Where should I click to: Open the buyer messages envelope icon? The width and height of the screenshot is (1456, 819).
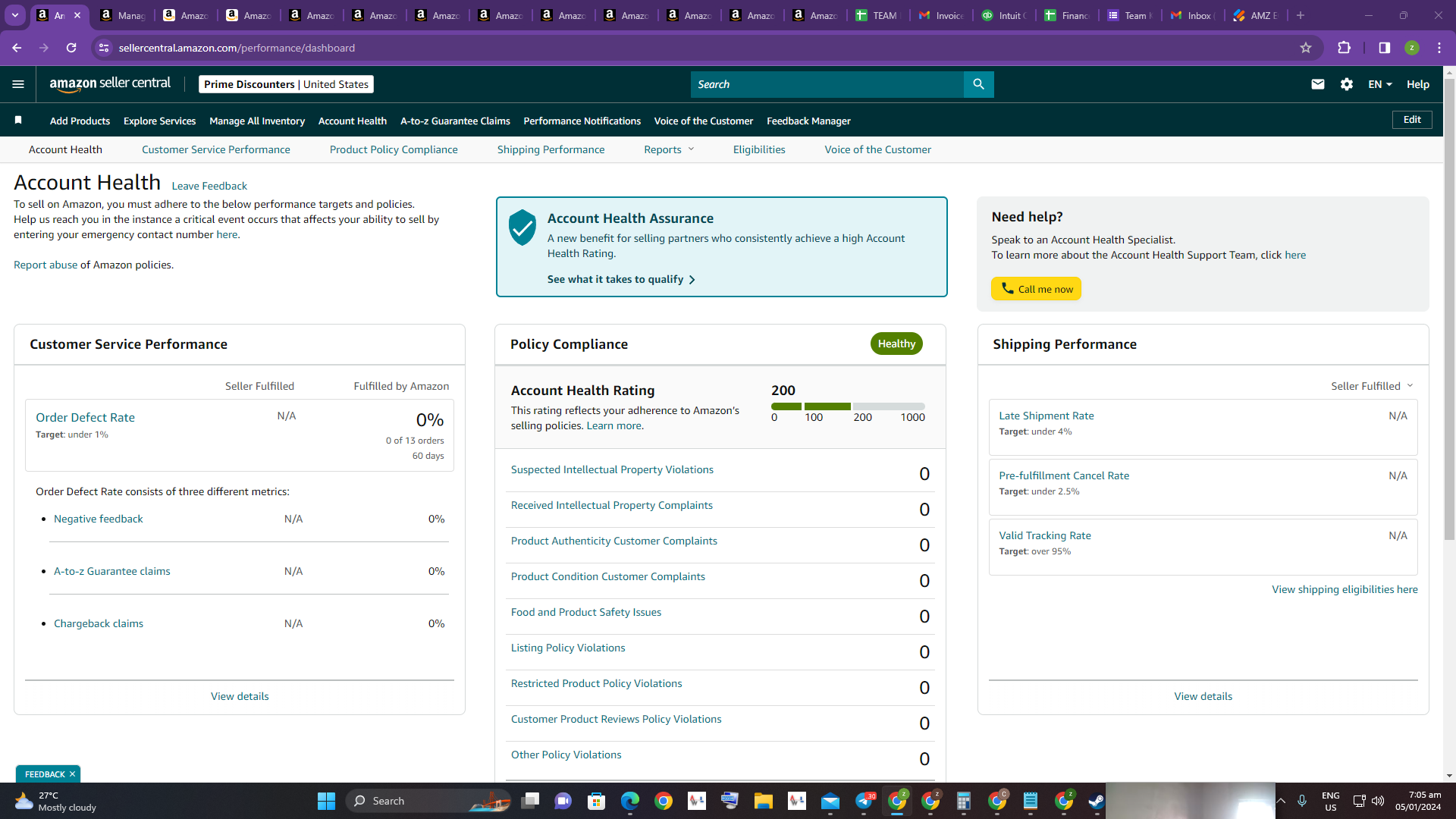point(1318,84)
